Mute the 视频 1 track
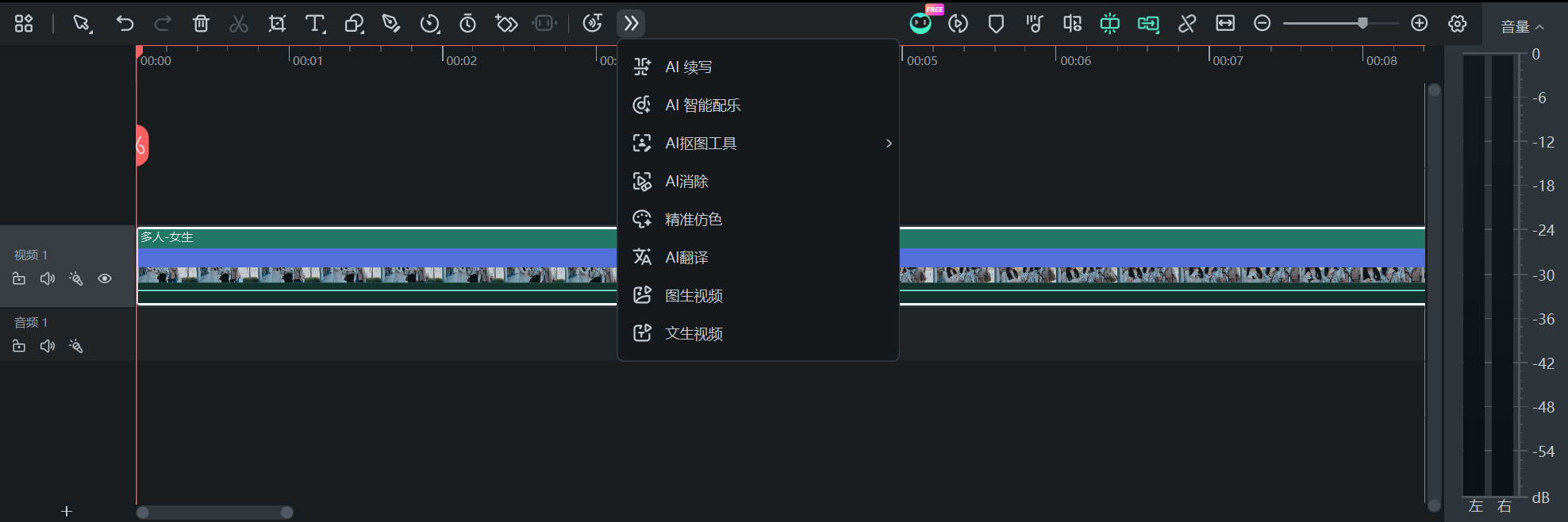The width and height of the screenshot is (1568, 522). pyautogui.click(x=48, y=278)
